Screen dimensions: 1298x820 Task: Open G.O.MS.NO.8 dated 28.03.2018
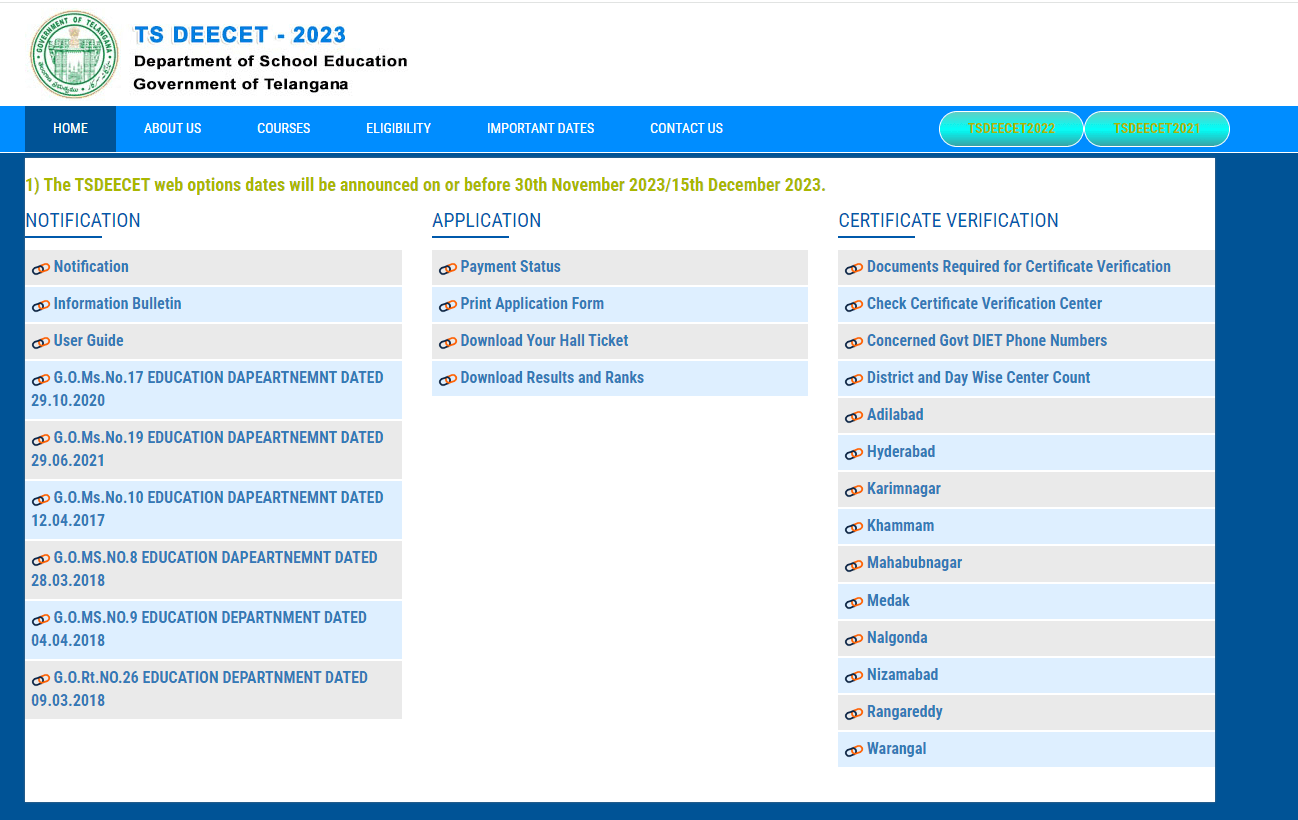tap(204, 569)
